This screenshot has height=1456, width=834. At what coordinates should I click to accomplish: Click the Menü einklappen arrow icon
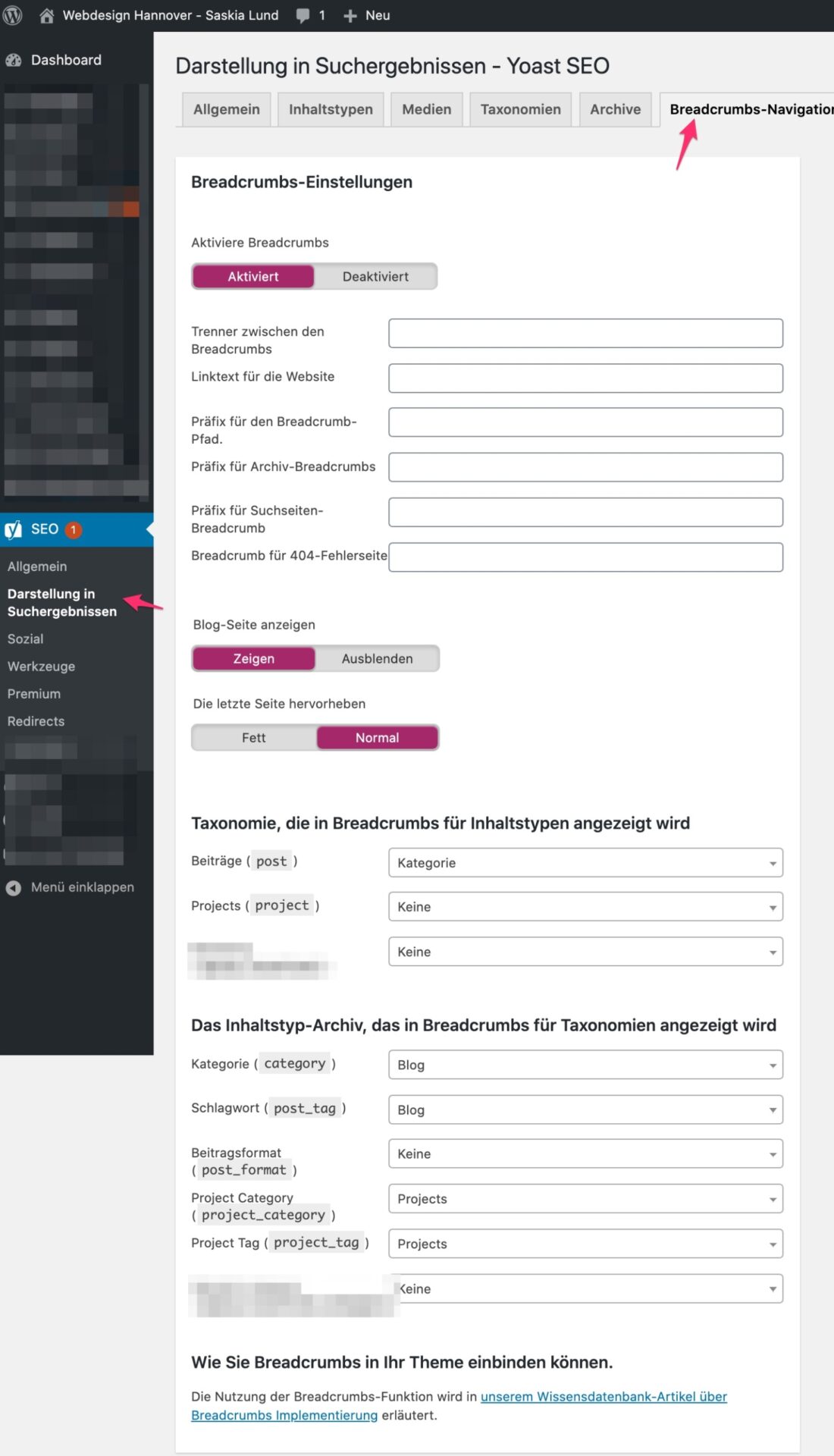14,887
